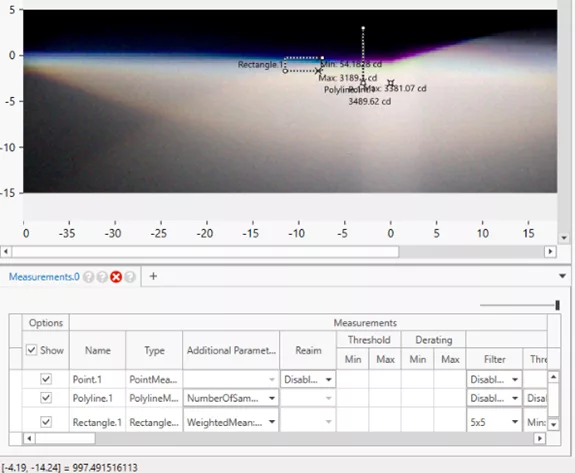Uncheck the Show checkbox for Polyline.1
Image resolution: width=575 pixels, height=473 pixels.
coord(46,398)
